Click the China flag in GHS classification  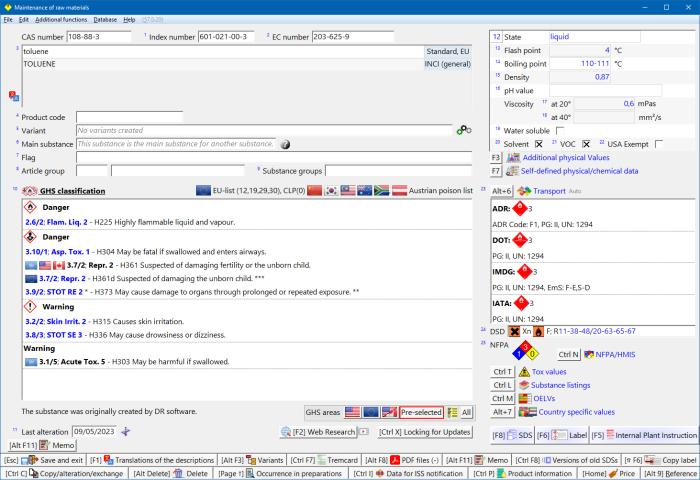point(314,190)
